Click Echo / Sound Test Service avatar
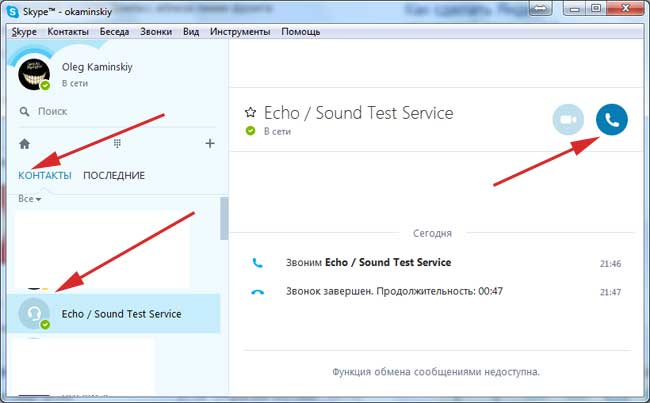Viewport: 650px width, 403px height. [x=36, y=313]
